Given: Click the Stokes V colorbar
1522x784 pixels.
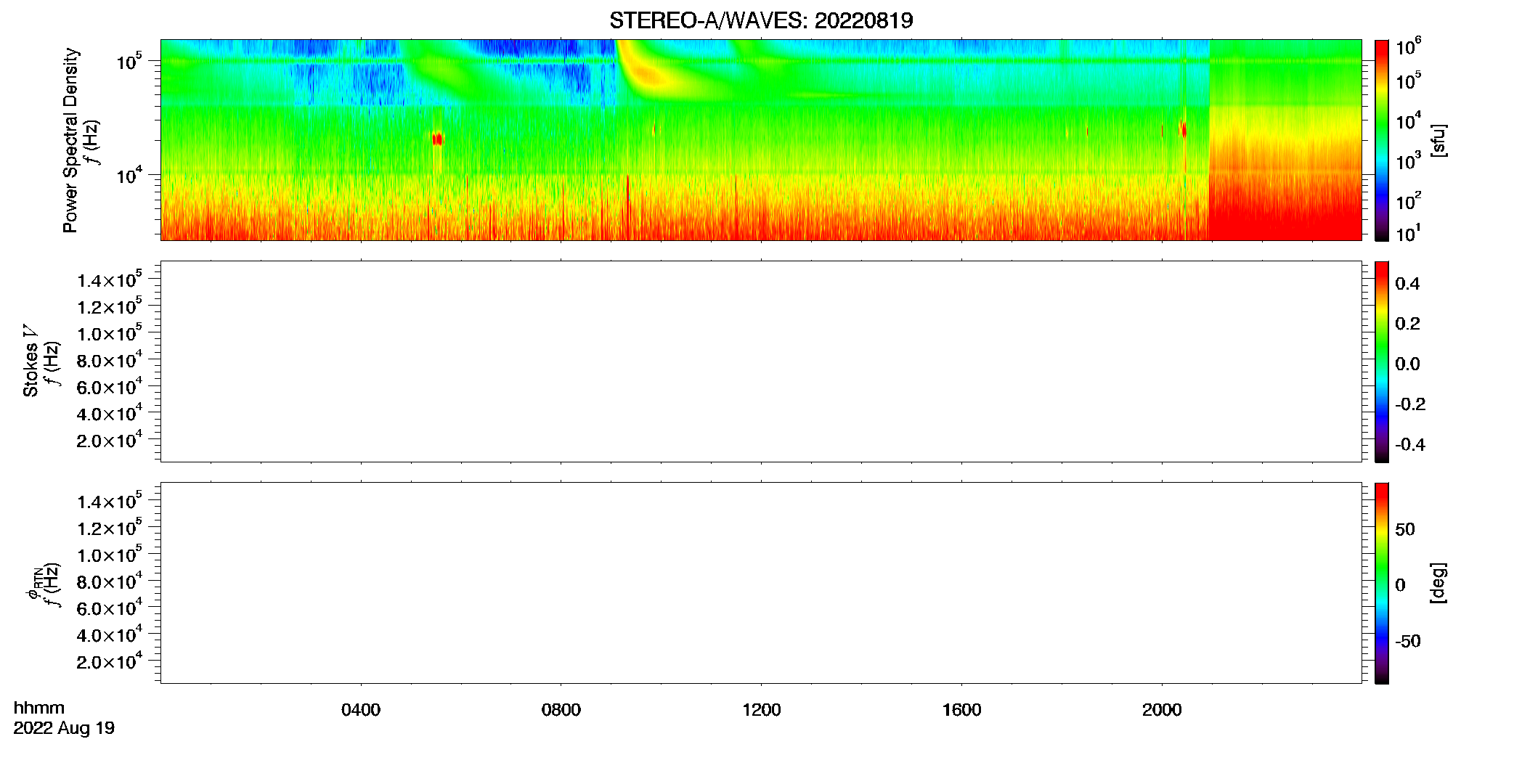Looking at the screenshot, I should 1382,362.
